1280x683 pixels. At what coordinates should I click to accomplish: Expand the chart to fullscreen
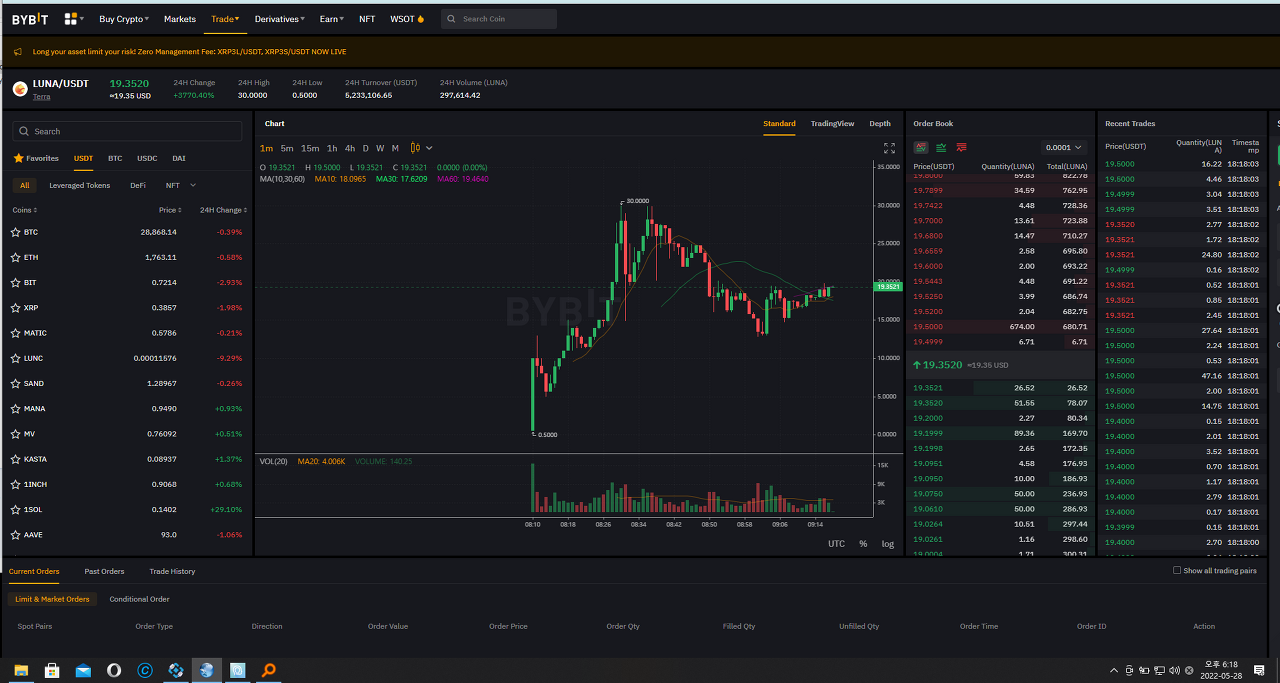pyautogui.click(x=889, y=148)
